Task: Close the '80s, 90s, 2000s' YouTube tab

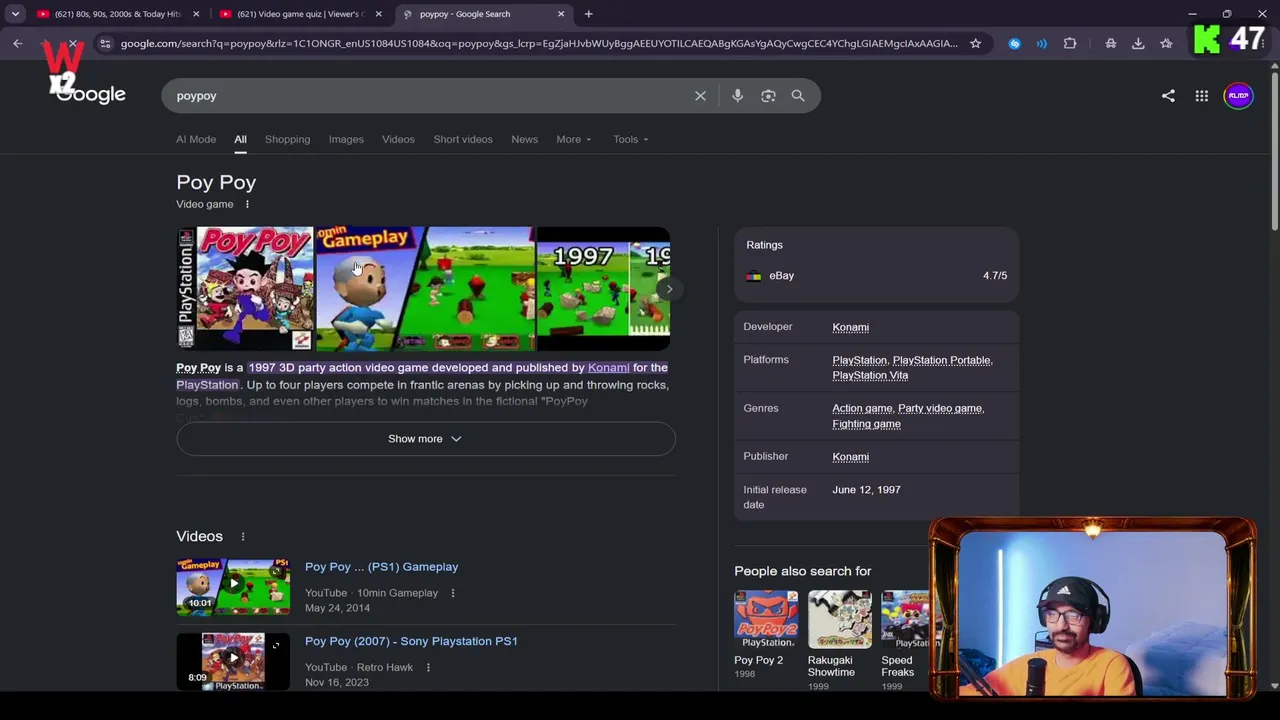Action: click(196, 14)
